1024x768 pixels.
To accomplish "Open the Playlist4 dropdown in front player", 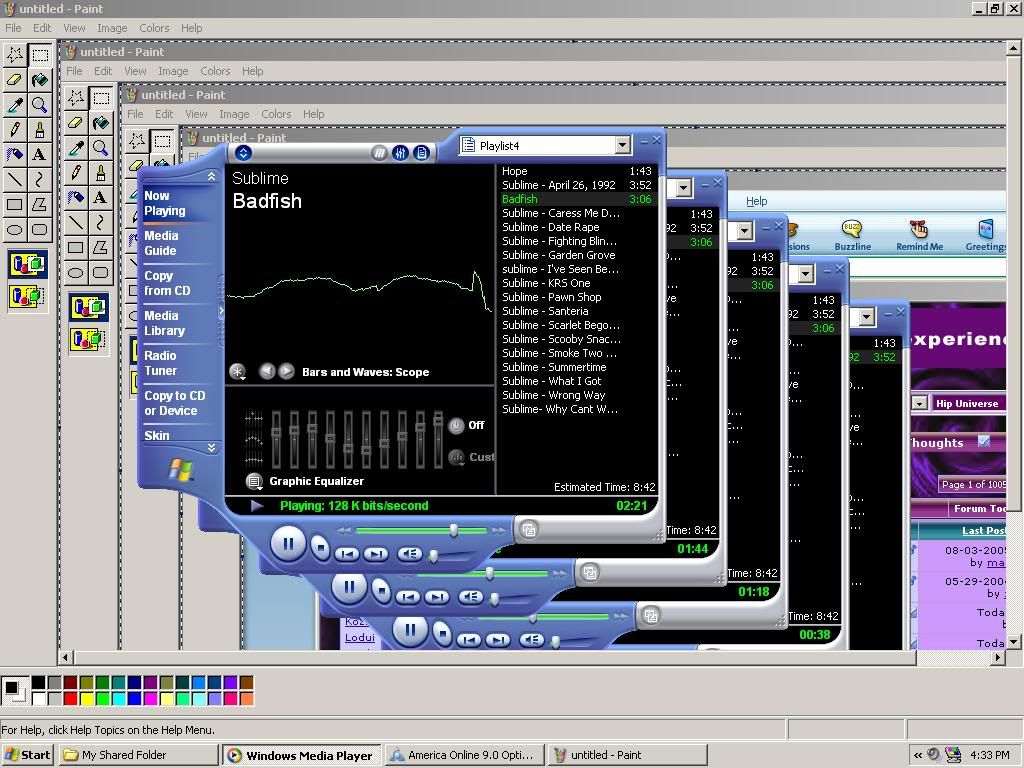I will 622,146.
